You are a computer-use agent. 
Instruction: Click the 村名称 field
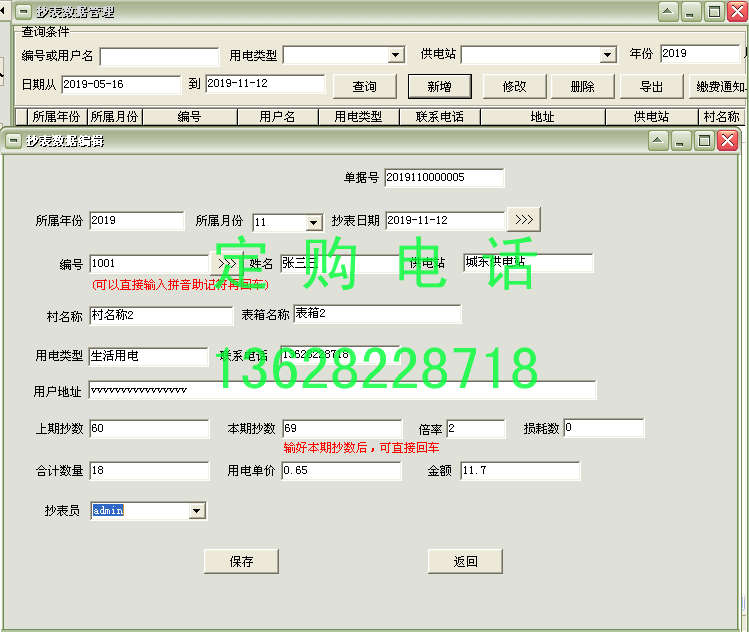tap(161, 316)
